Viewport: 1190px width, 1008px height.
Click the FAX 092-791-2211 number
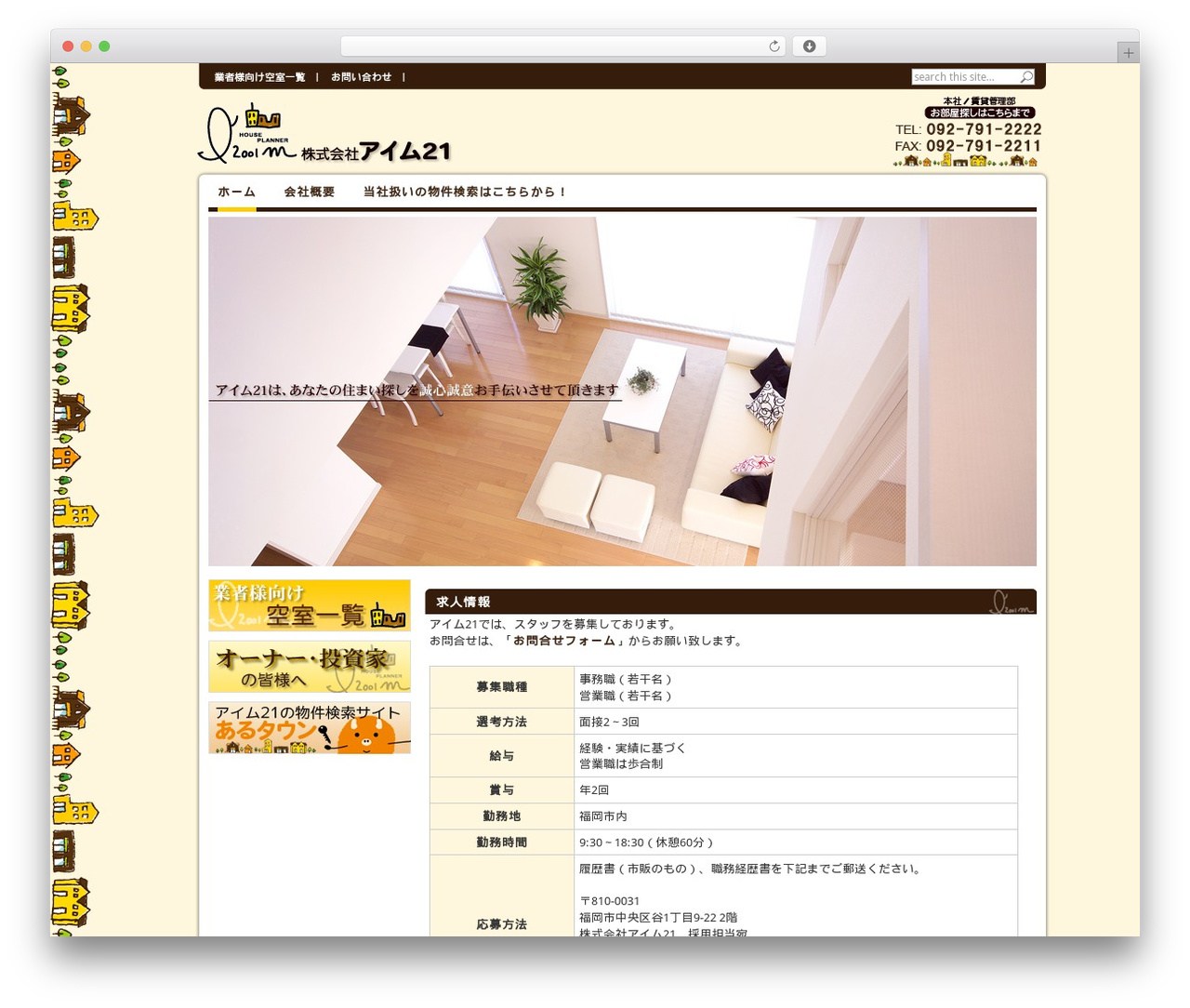[x=968, y=146]
